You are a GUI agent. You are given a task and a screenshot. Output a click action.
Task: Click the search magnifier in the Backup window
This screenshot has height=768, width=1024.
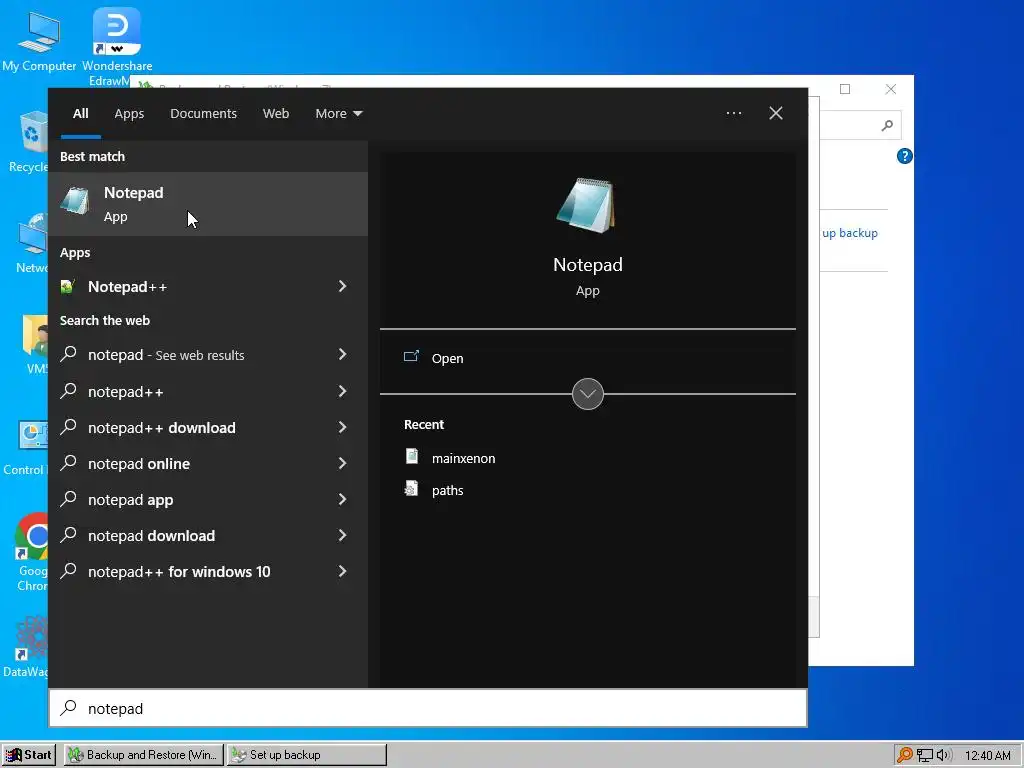pyautogui.click(x=887, y=125)
